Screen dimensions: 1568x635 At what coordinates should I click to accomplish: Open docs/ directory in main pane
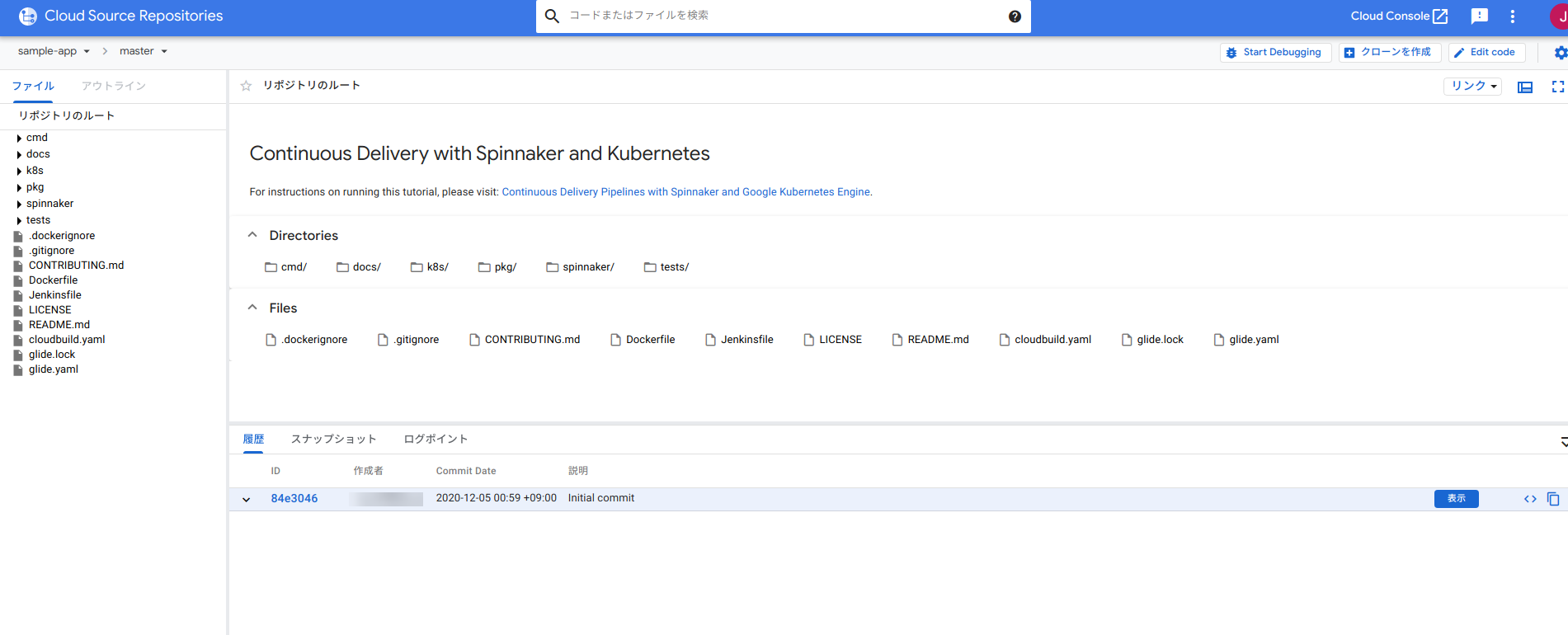(x=359, y=267)
